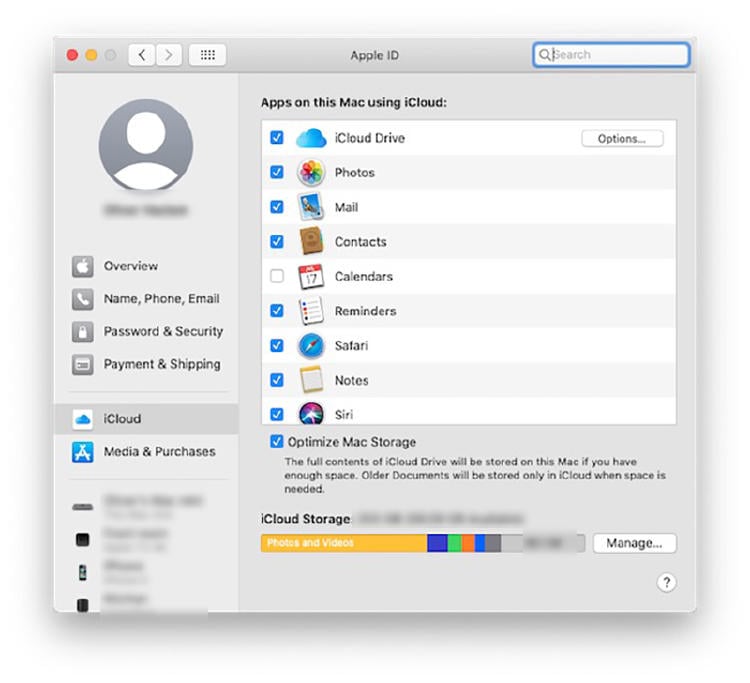Click the Mail stamp icon
This screenshot has width=750, height=683.
[x=311, y=207]
